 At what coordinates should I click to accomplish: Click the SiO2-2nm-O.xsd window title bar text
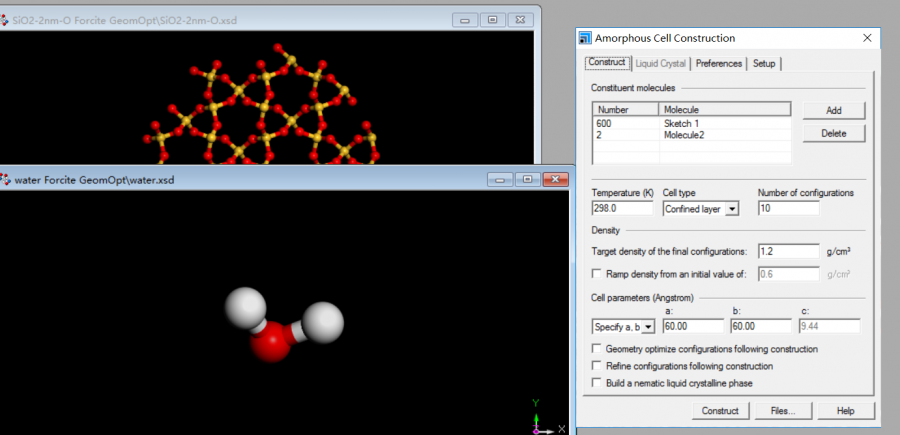pyautogui.click(x=125, y=21)
